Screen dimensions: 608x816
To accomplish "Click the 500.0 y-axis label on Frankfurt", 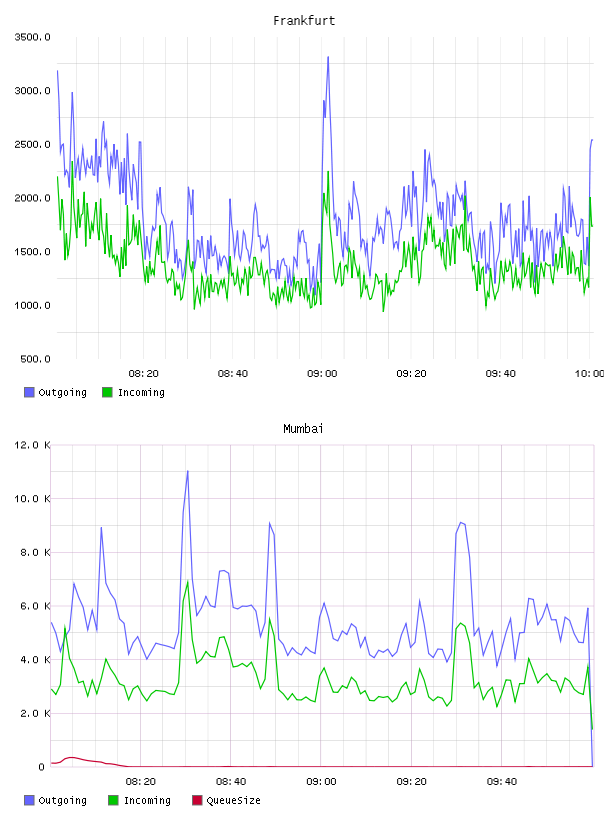I will pyautogui.click(x=35, y=359).
